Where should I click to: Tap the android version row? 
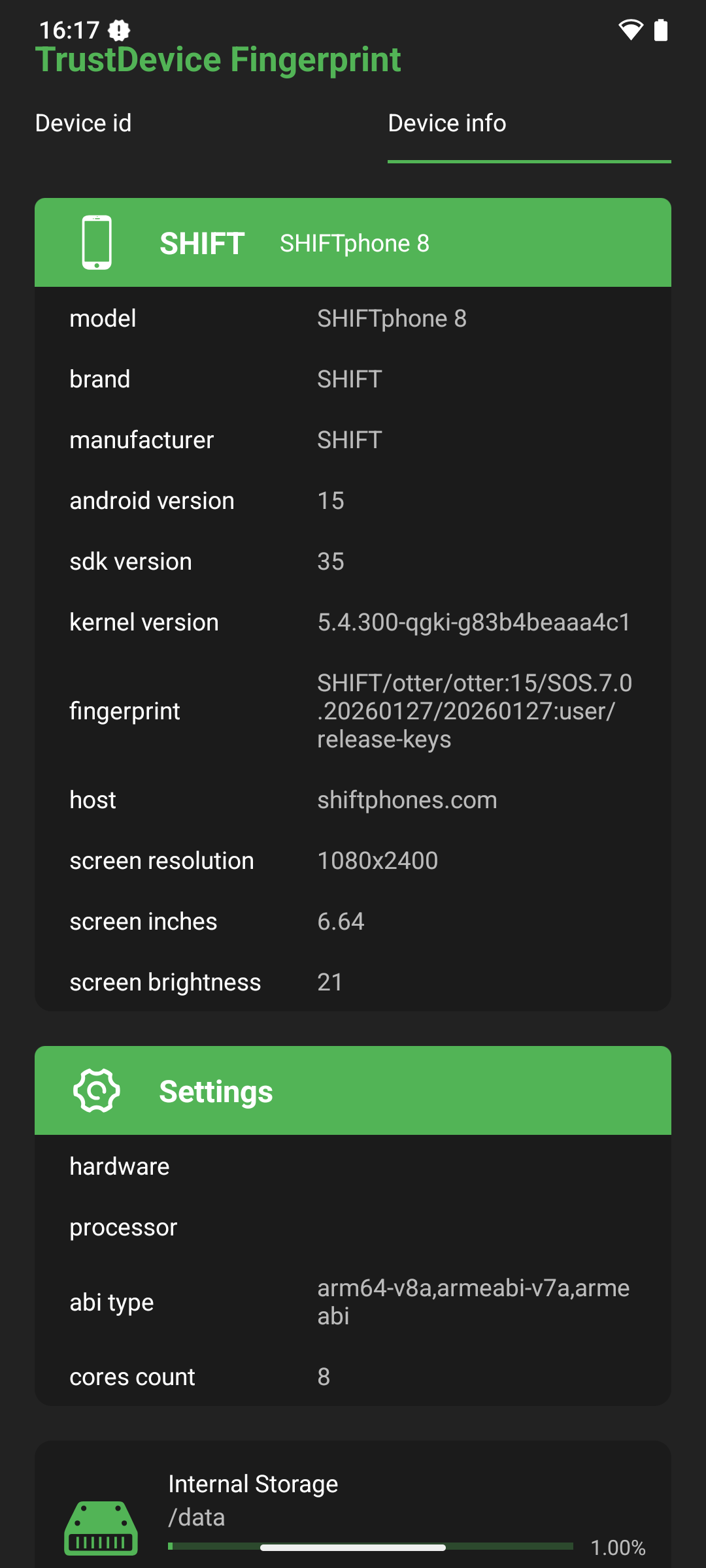click(x=353, y=501)
